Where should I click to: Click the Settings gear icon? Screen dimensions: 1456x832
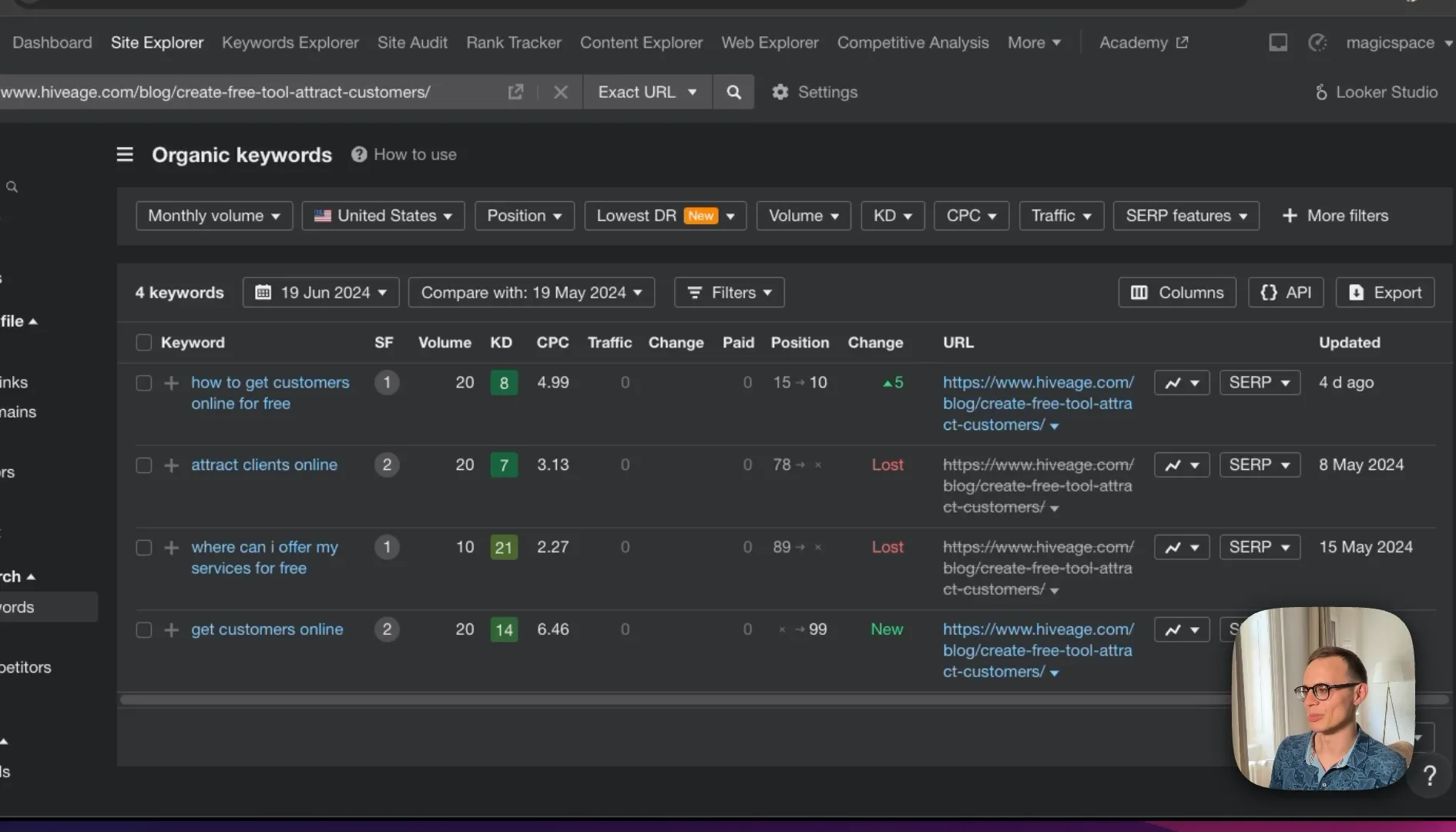780,92
